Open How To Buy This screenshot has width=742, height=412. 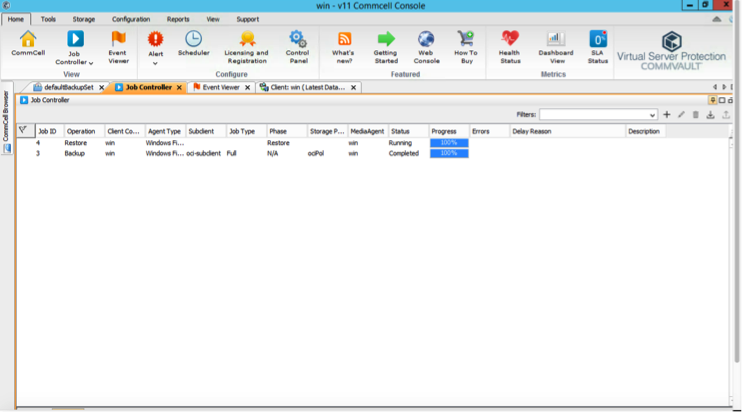(466, 47)
